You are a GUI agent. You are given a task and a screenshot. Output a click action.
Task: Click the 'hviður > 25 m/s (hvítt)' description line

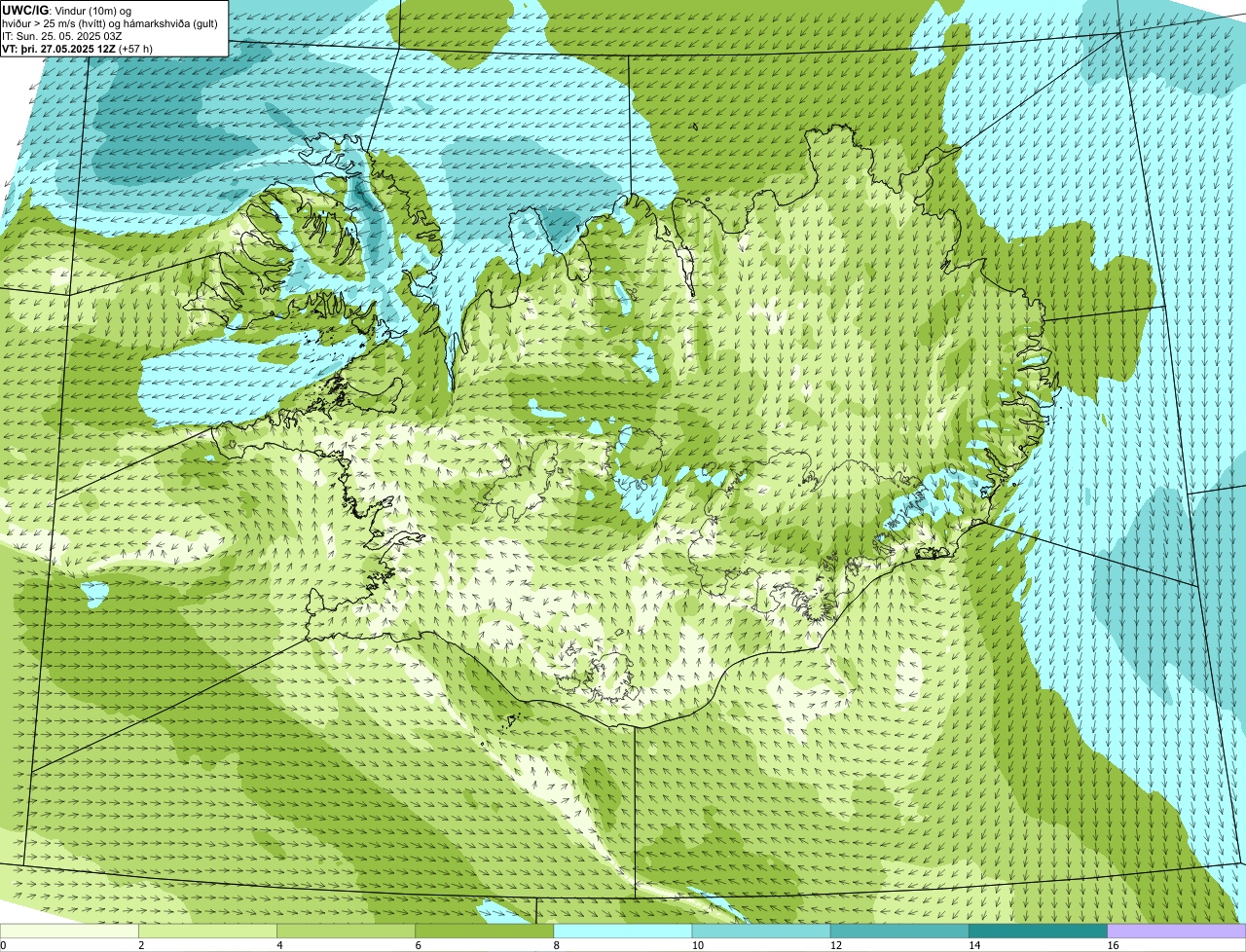(112, 22)
